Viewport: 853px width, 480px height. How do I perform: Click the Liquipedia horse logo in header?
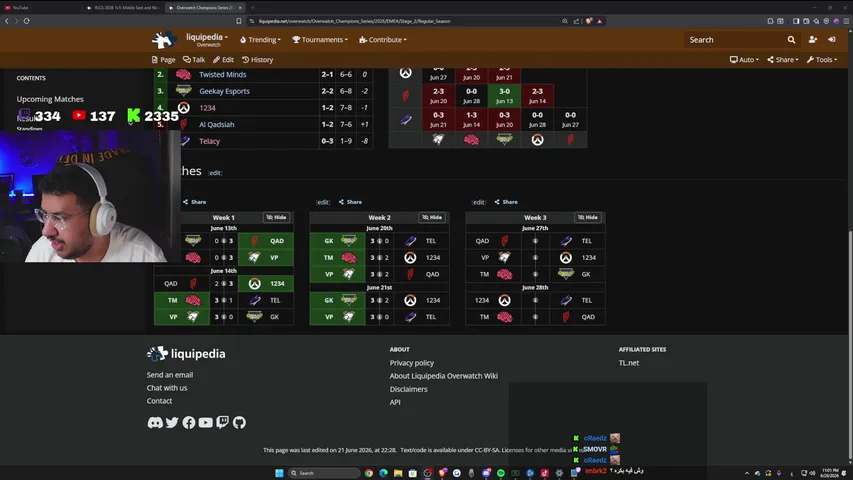coord(163,40)
